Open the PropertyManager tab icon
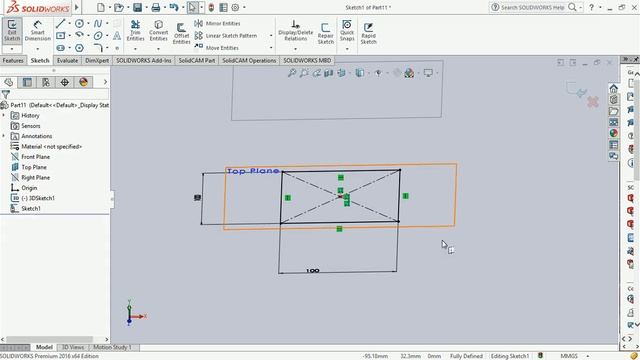The width and height of the screenshot is (640, 360). (27, 82)
